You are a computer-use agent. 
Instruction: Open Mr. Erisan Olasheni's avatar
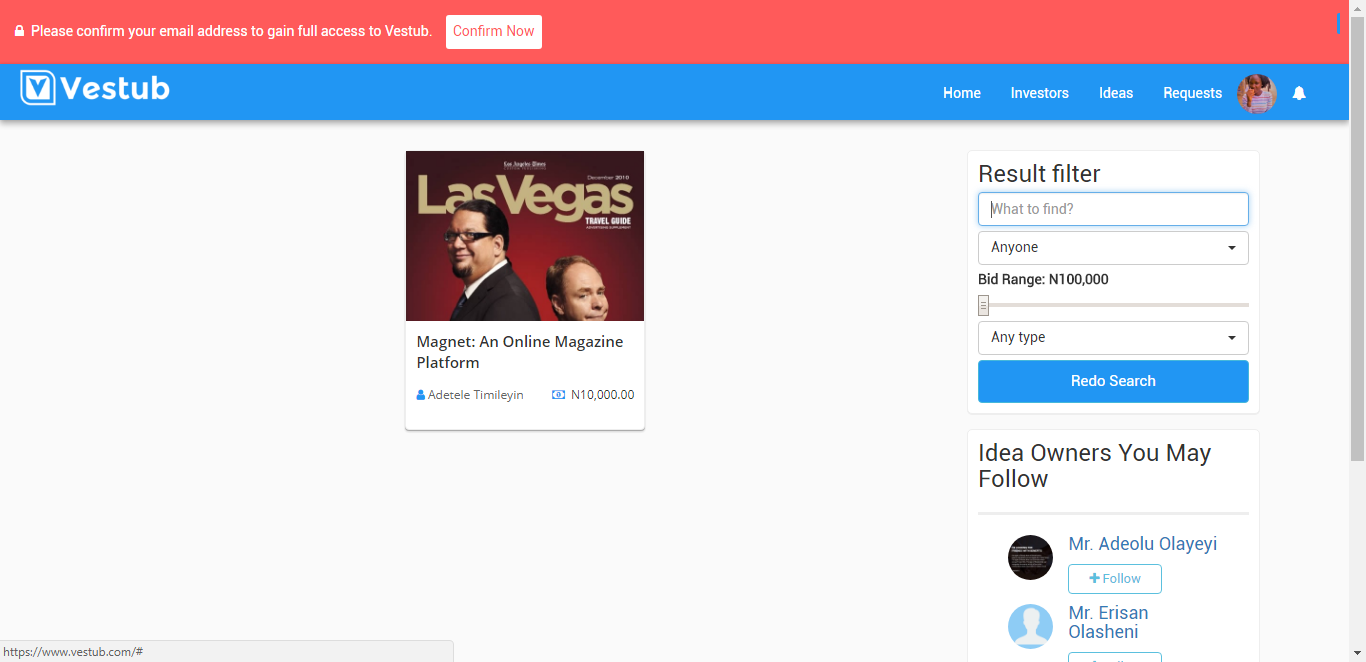point(1030,626)
